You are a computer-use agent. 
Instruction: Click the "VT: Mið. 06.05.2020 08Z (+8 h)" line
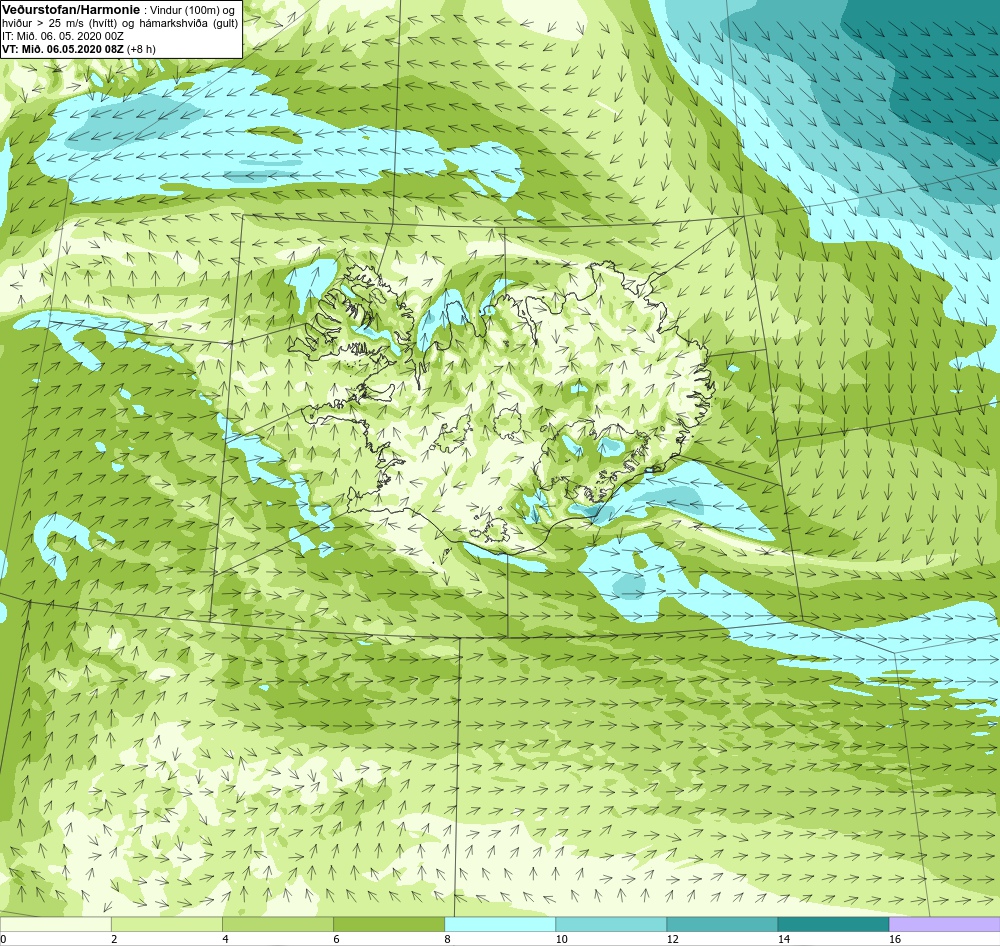78,48
